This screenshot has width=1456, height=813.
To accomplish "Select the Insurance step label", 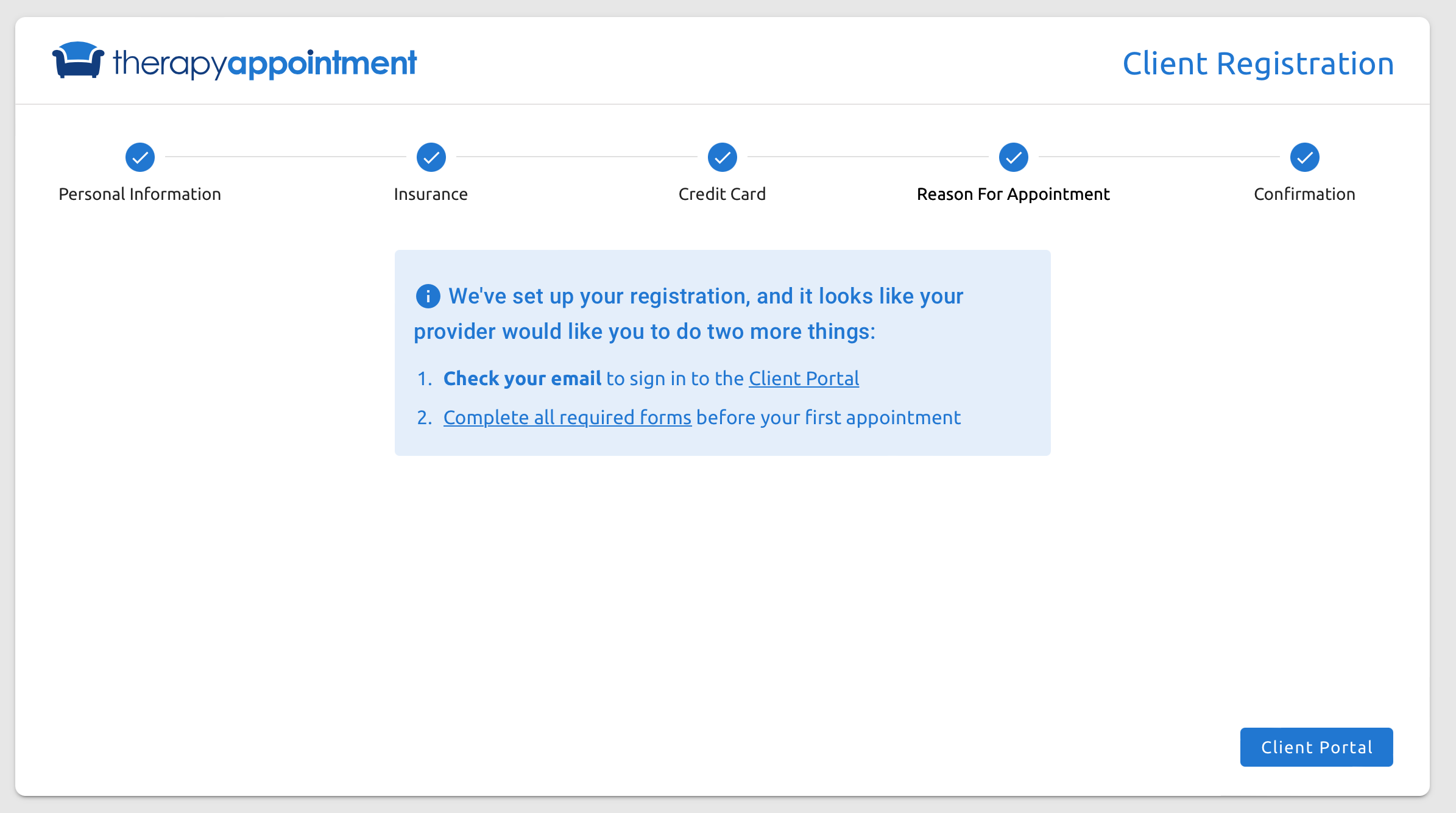I will pyautogui.click(x=431, y=194).
